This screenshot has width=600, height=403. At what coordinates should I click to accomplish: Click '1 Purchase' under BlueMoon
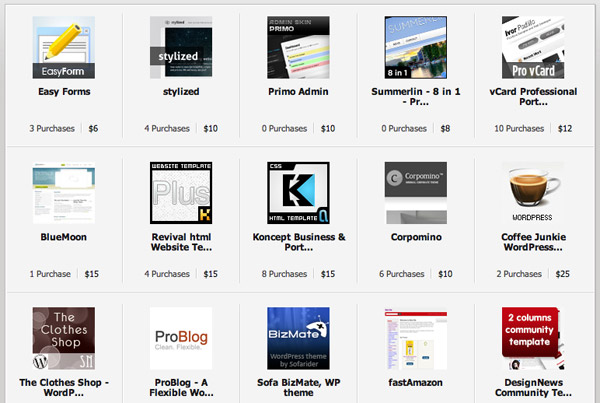pyautogui.click(x=50, y=274)
